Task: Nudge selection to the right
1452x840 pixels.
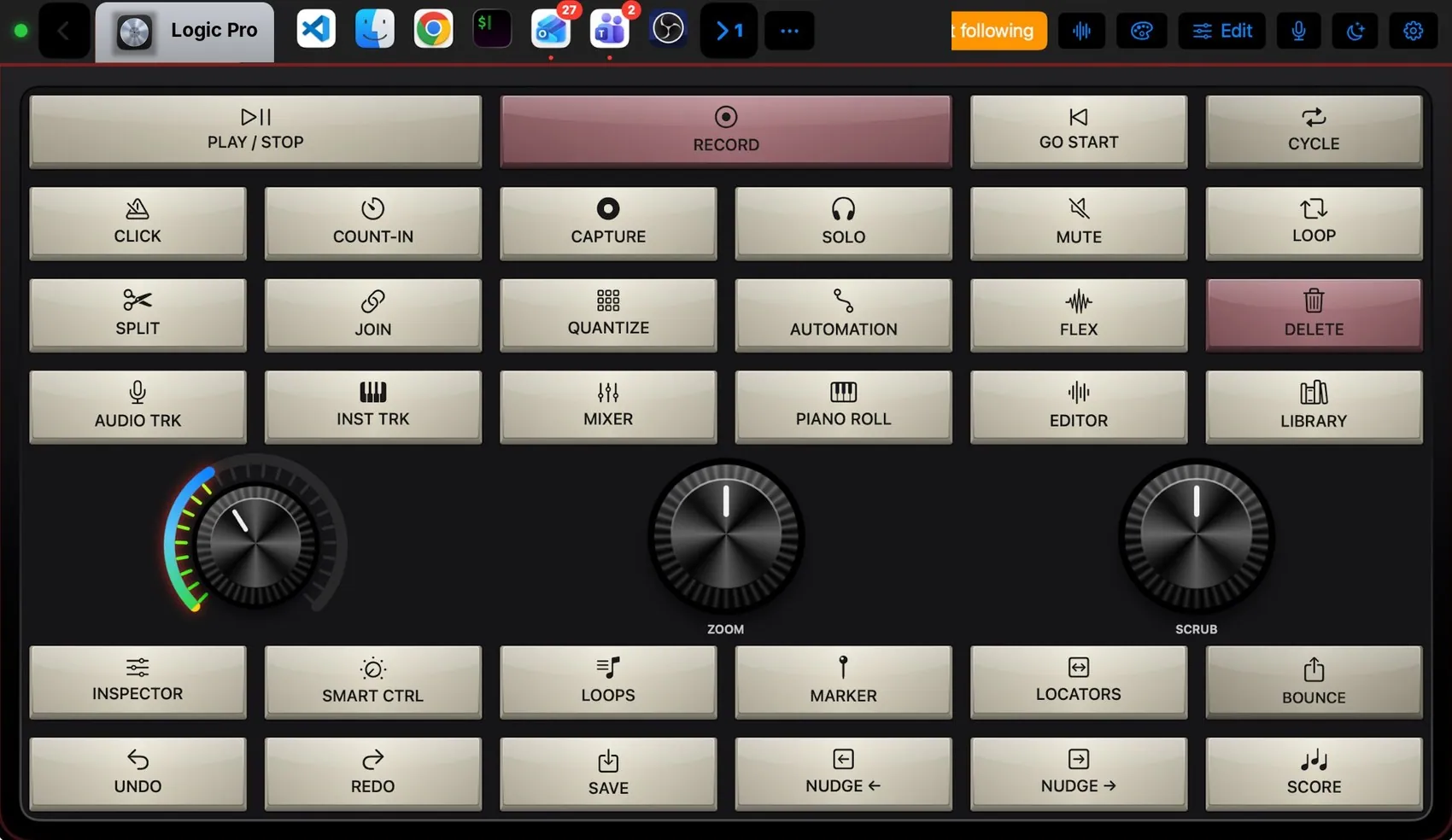Action: 1079,774
